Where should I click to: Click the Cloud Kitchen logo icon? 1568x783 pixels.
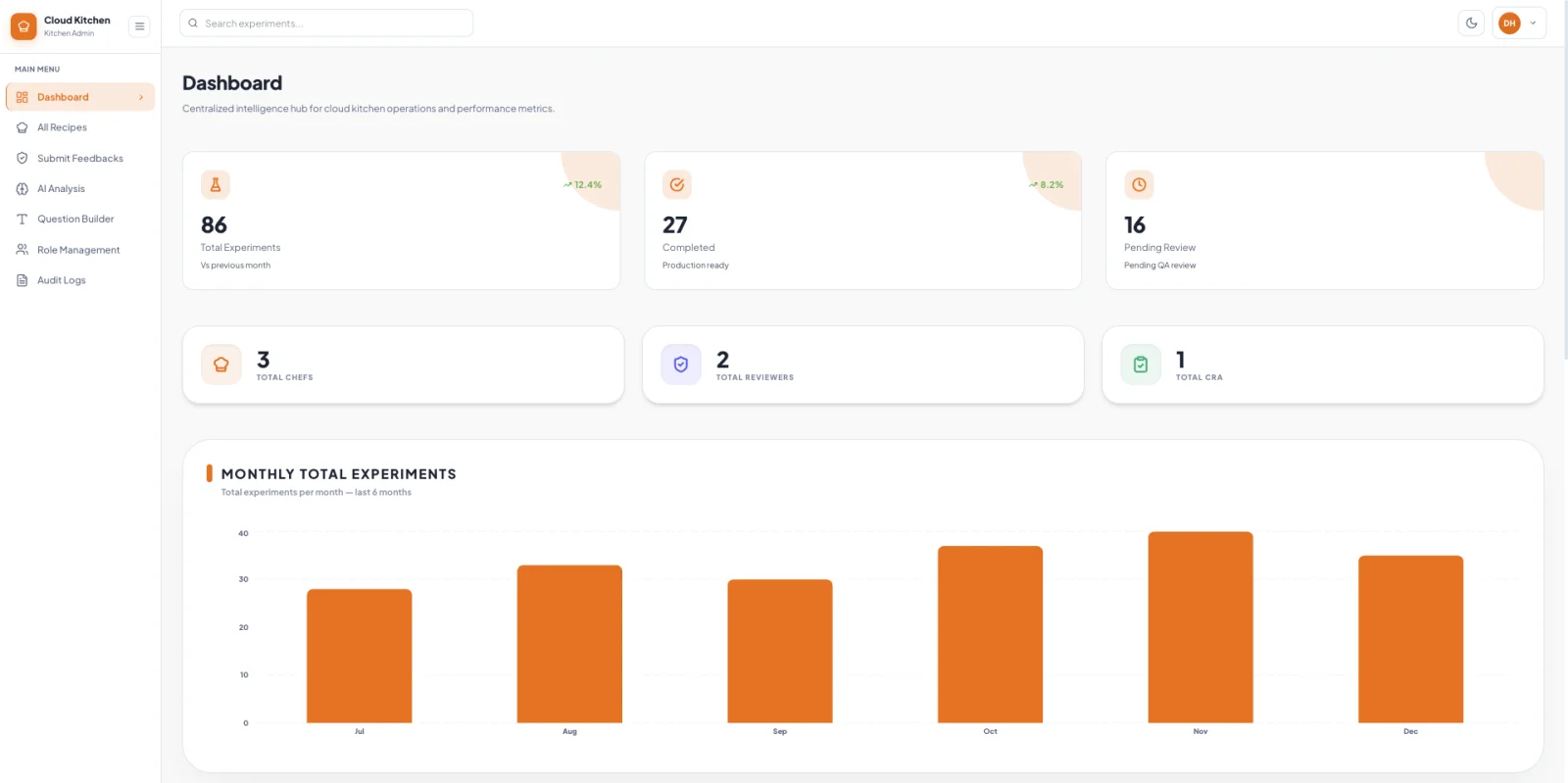click(24, 26)
